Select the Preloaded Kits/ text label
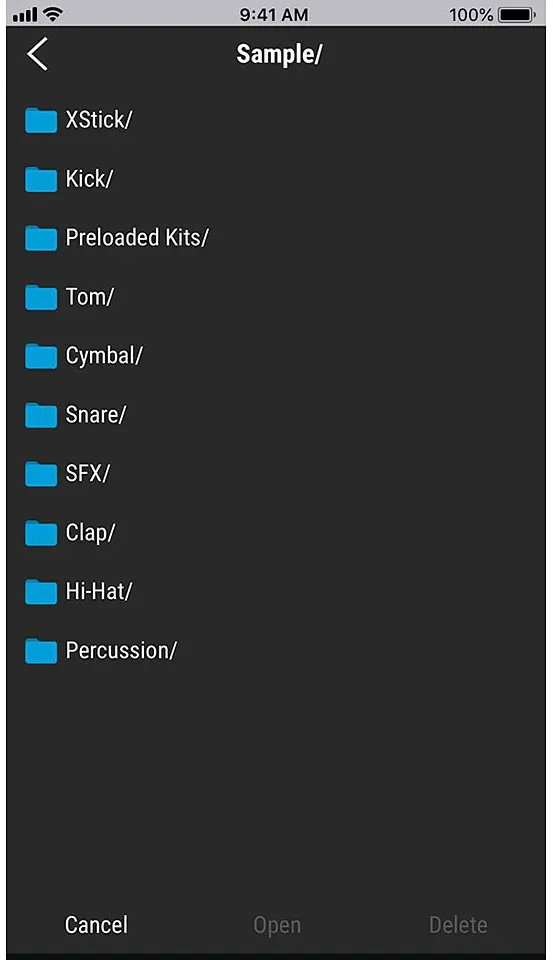Screen dimensions: 553x960 (137, 238)
